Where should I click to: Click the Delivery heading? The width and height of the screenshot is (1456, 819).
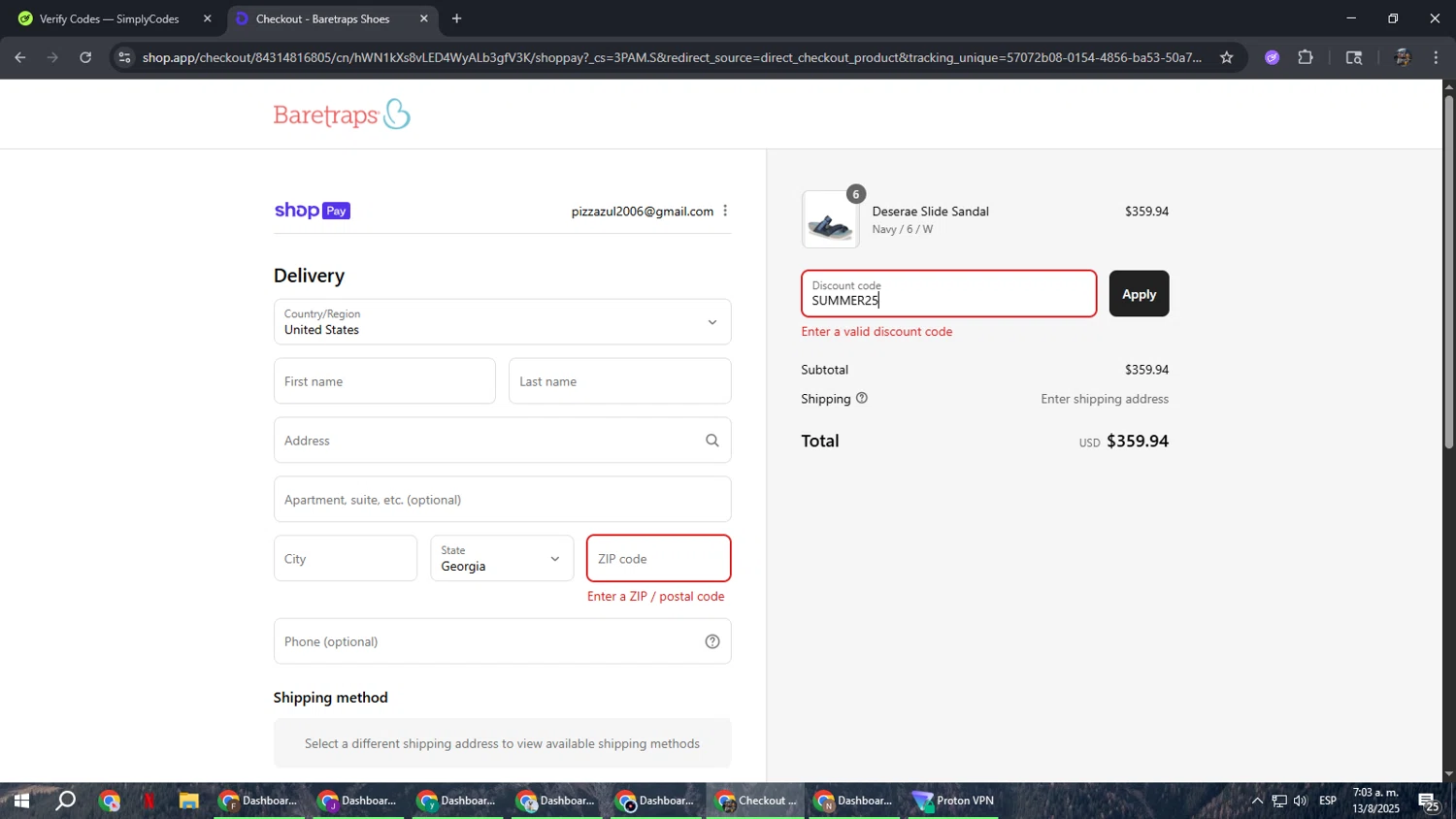[x=309, y=276]
